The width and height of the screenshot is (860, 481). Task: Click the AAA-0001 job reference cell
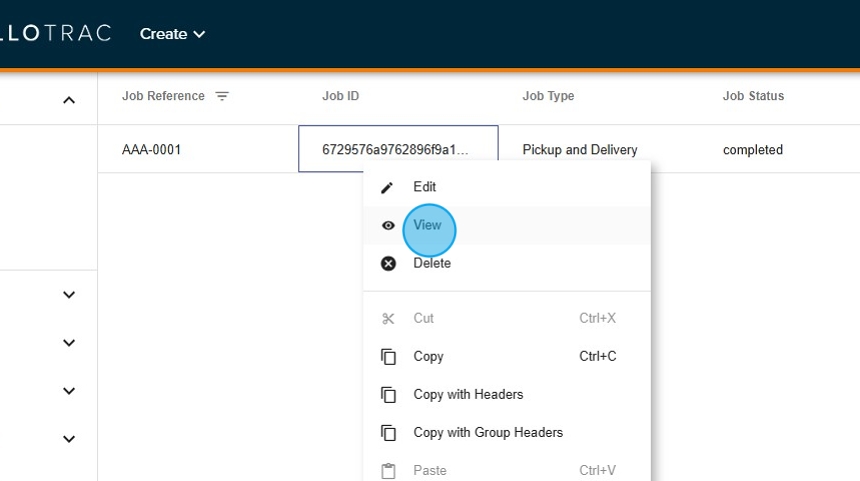pos(152,150)
